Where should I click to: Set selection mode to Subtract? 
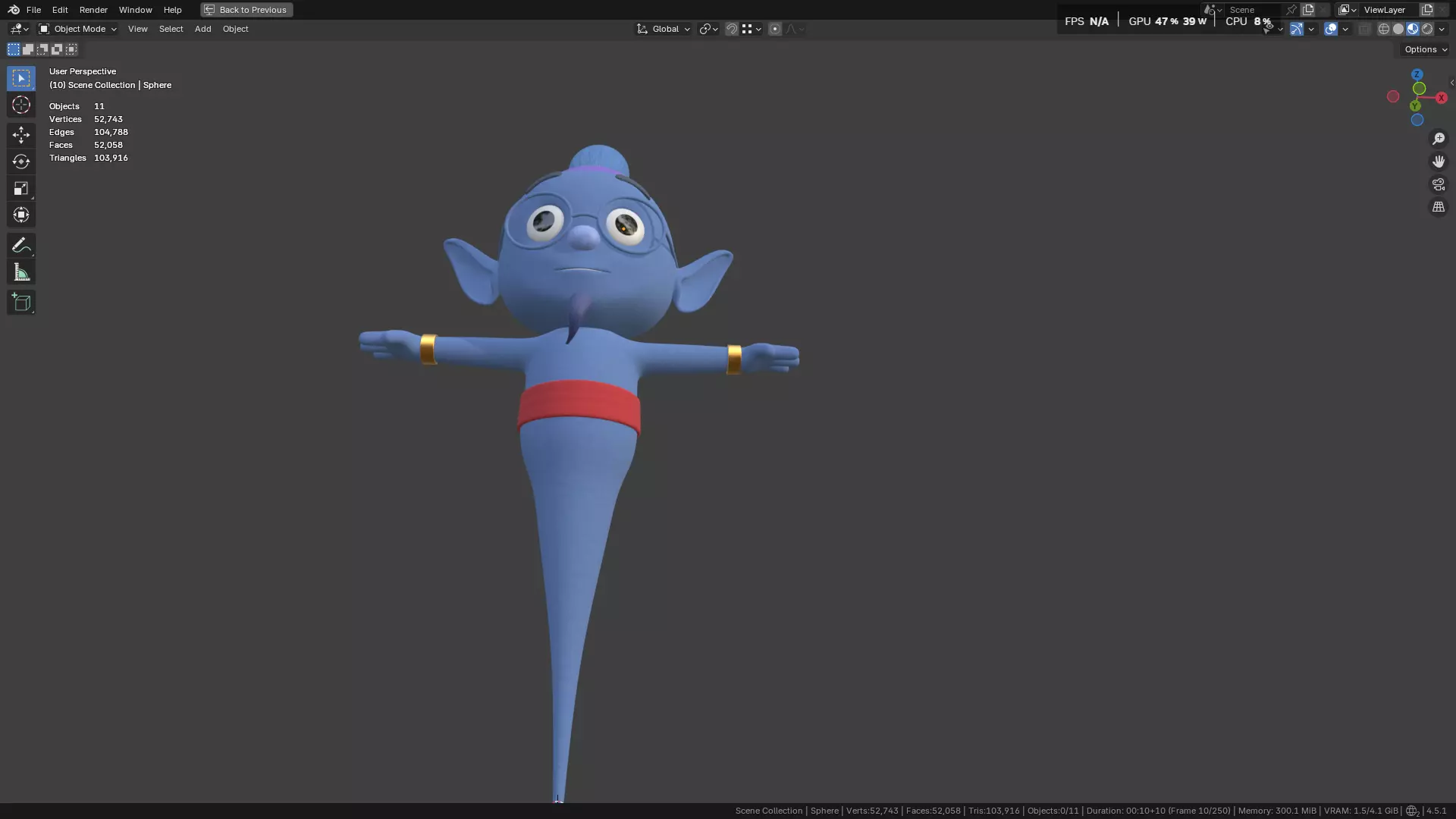click(x=42, y=49)
